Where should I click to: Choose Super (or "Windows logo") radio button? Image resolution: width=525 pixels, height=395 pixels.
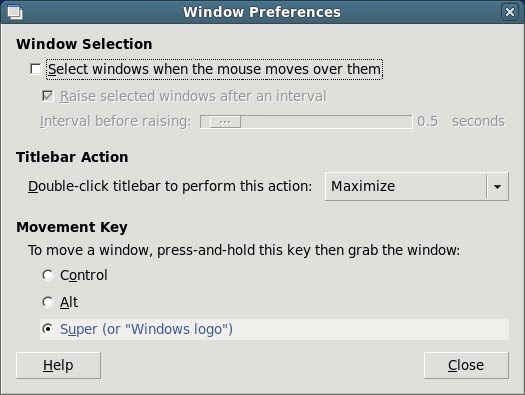pyautogui.click(x=48, y=329)
